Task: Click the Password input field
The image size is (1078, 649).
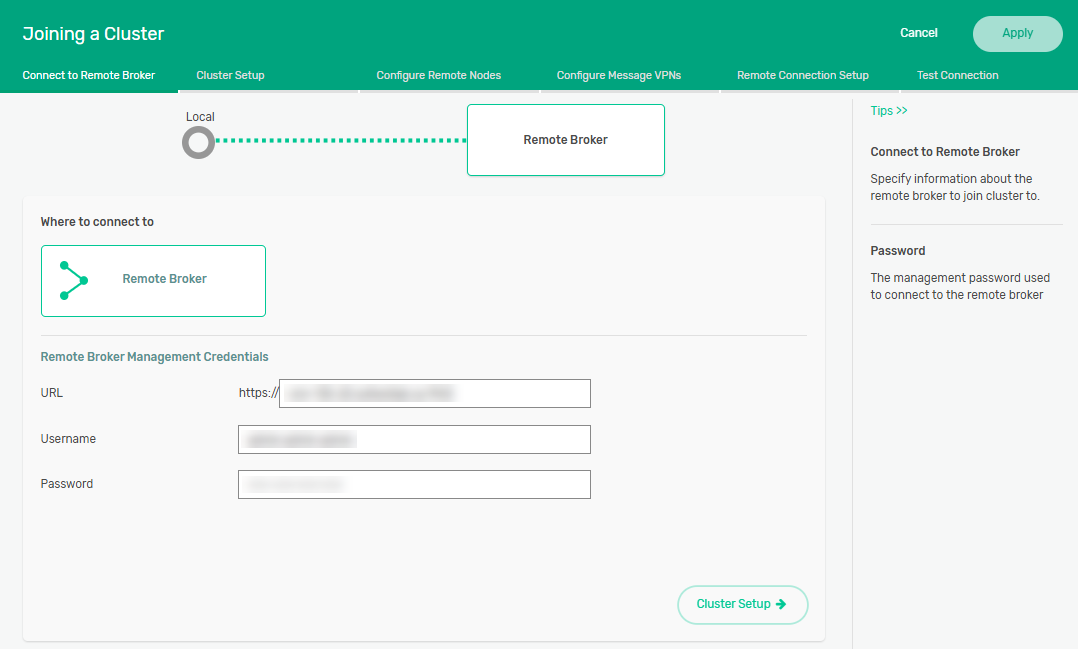Action: (414, 484)
